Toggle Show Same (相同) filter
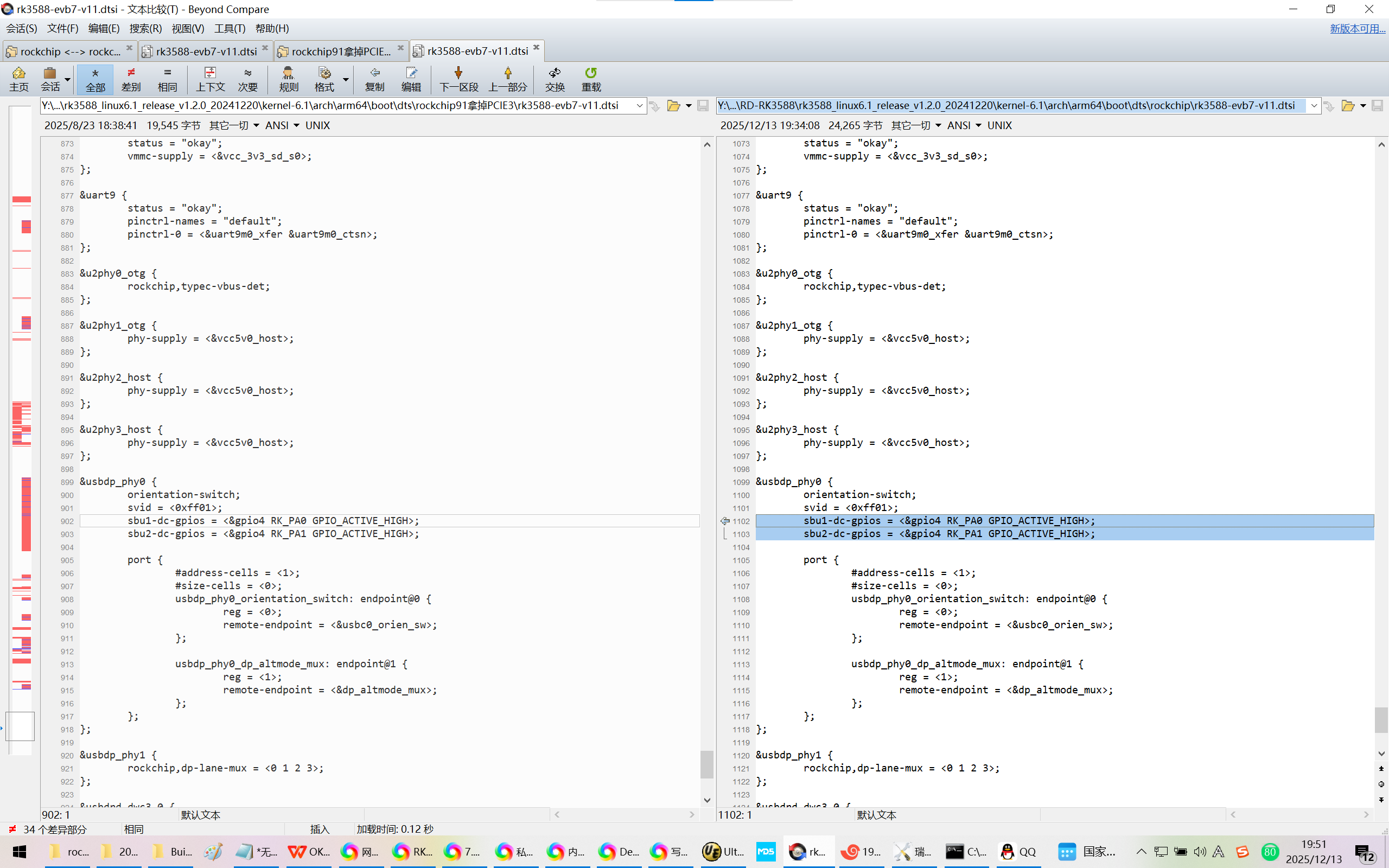Image resolution: width=1389 pixels, height=868 pixels. pos(167,79)
